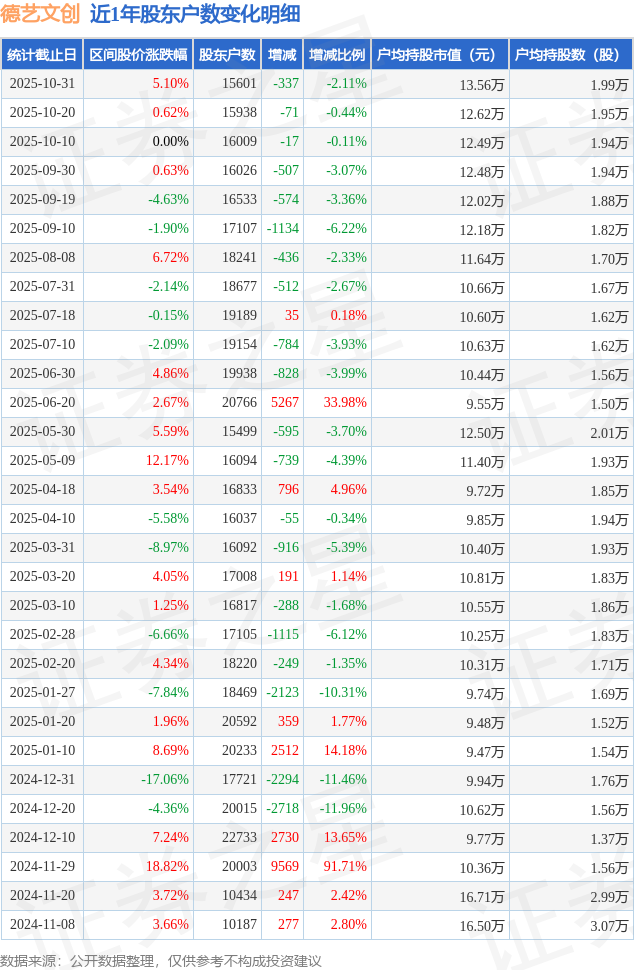
Task: Select the 增减比例 column header
Action: click(x=337, y=55)
